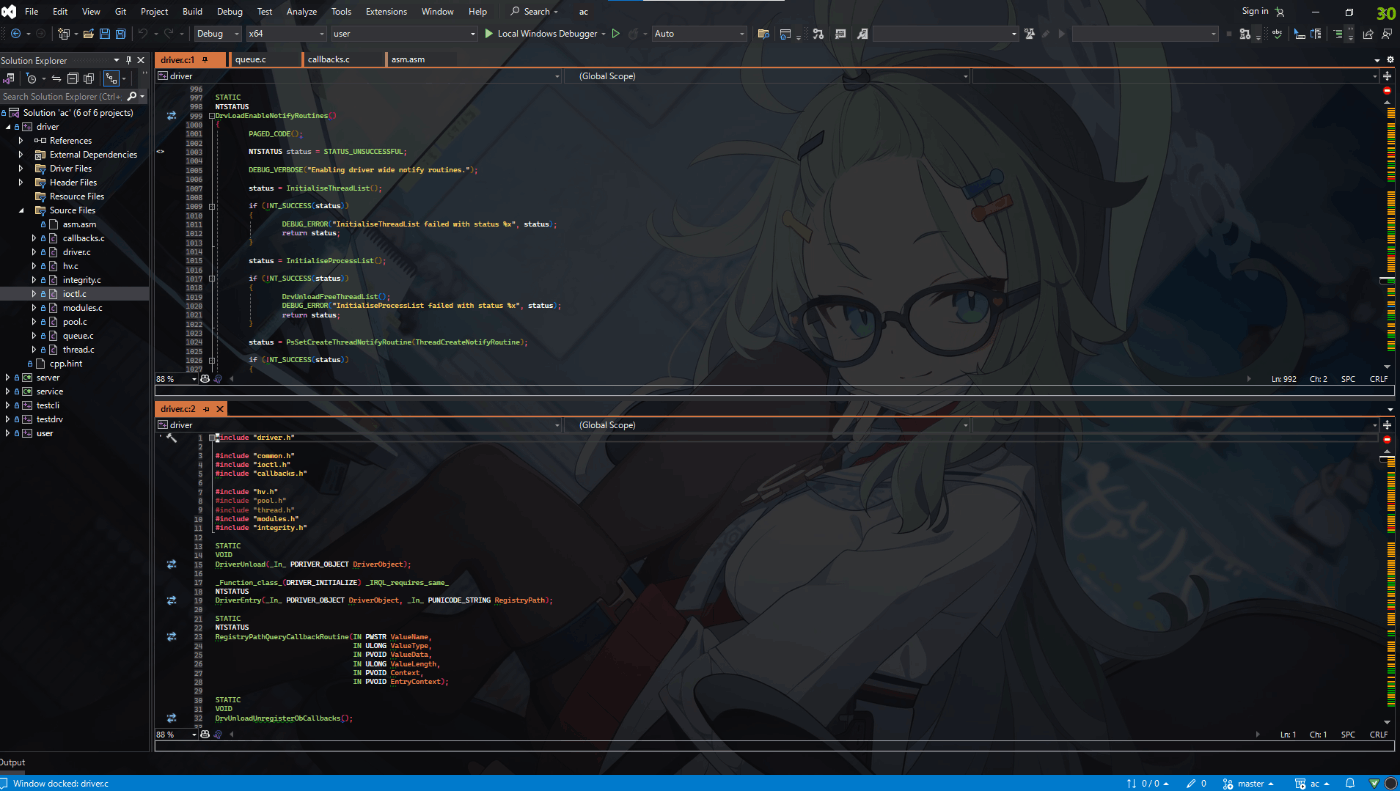The height and width of the screenshot is (791, 1400).
Task: Click the Undo arrow icon
Action: [x=142, y=33]
